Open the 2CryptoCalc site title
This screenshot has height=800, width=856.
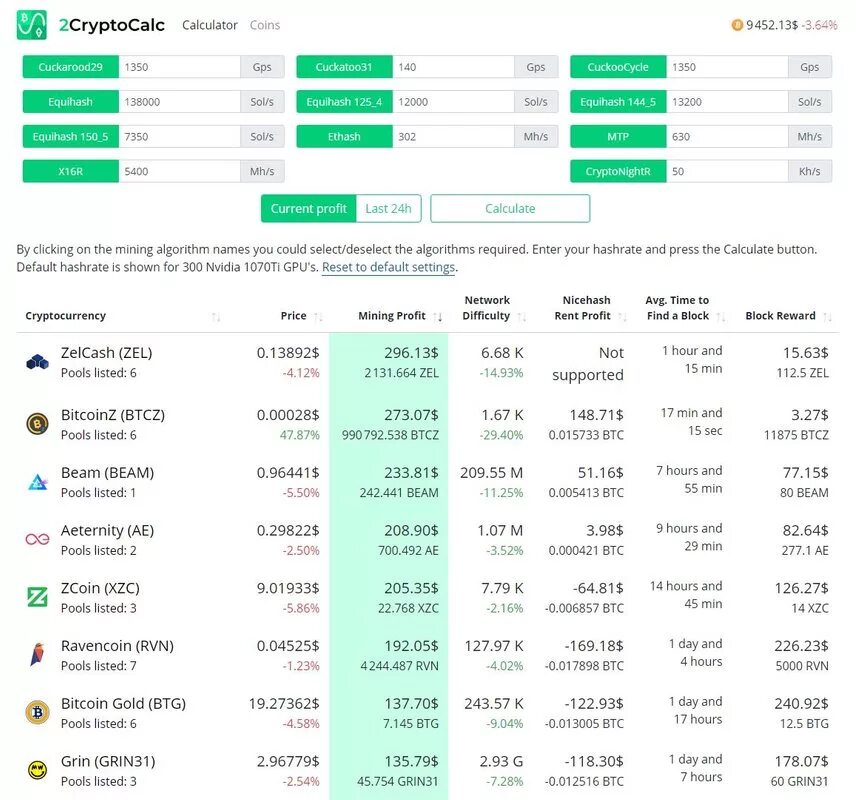(x=112, y=25)
